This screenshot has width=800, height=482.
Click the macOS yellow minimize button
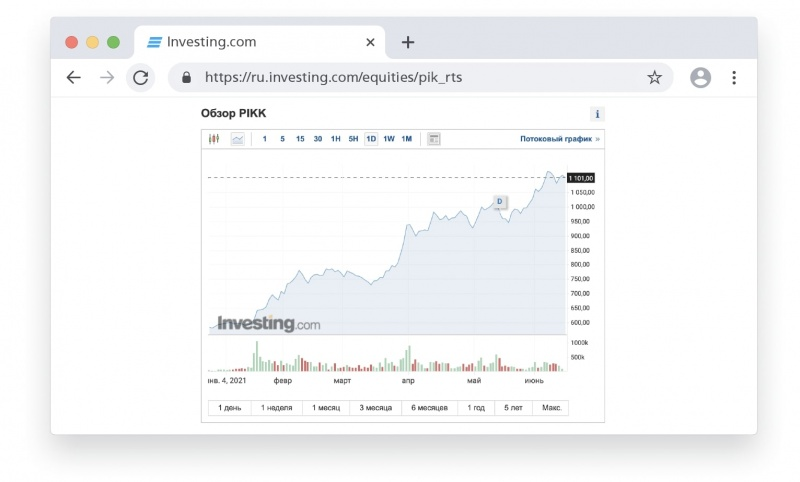coord(92,42)
